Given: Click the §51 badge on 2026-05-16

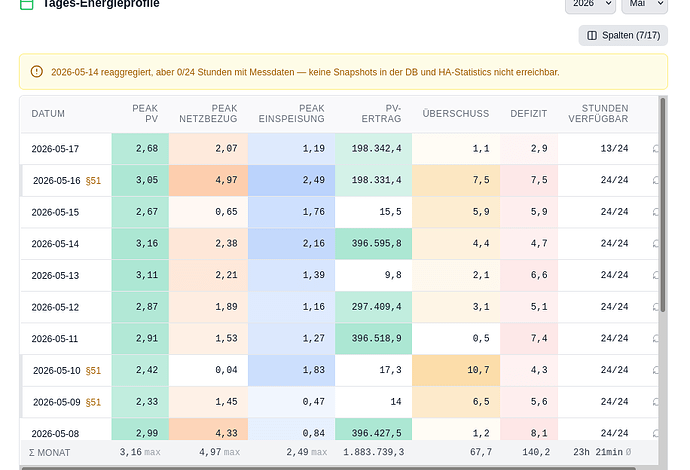Looking at the screenshot, I should coord(93,180).
